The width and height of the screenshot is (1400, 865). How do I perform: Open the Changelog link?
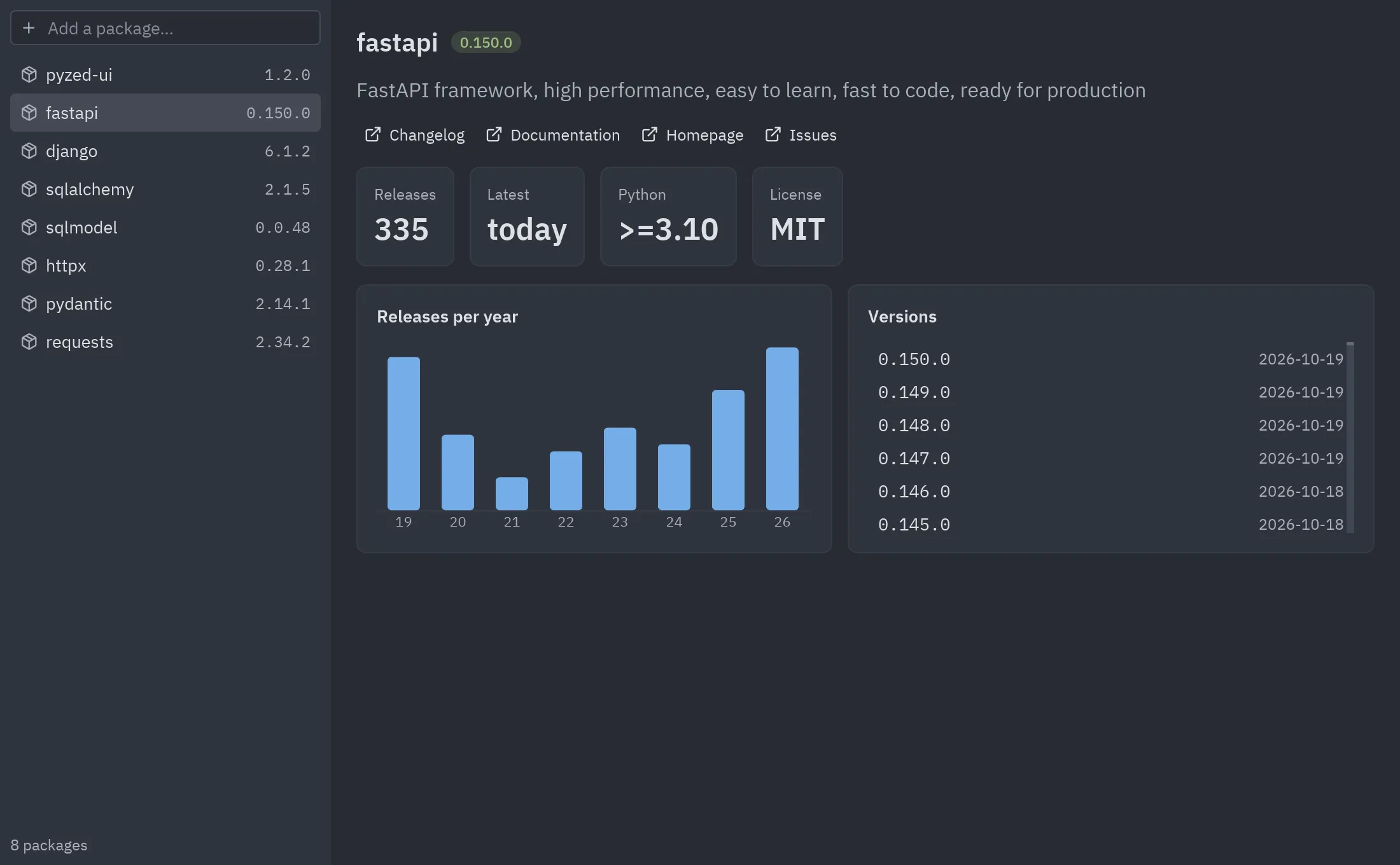[415, 135]
